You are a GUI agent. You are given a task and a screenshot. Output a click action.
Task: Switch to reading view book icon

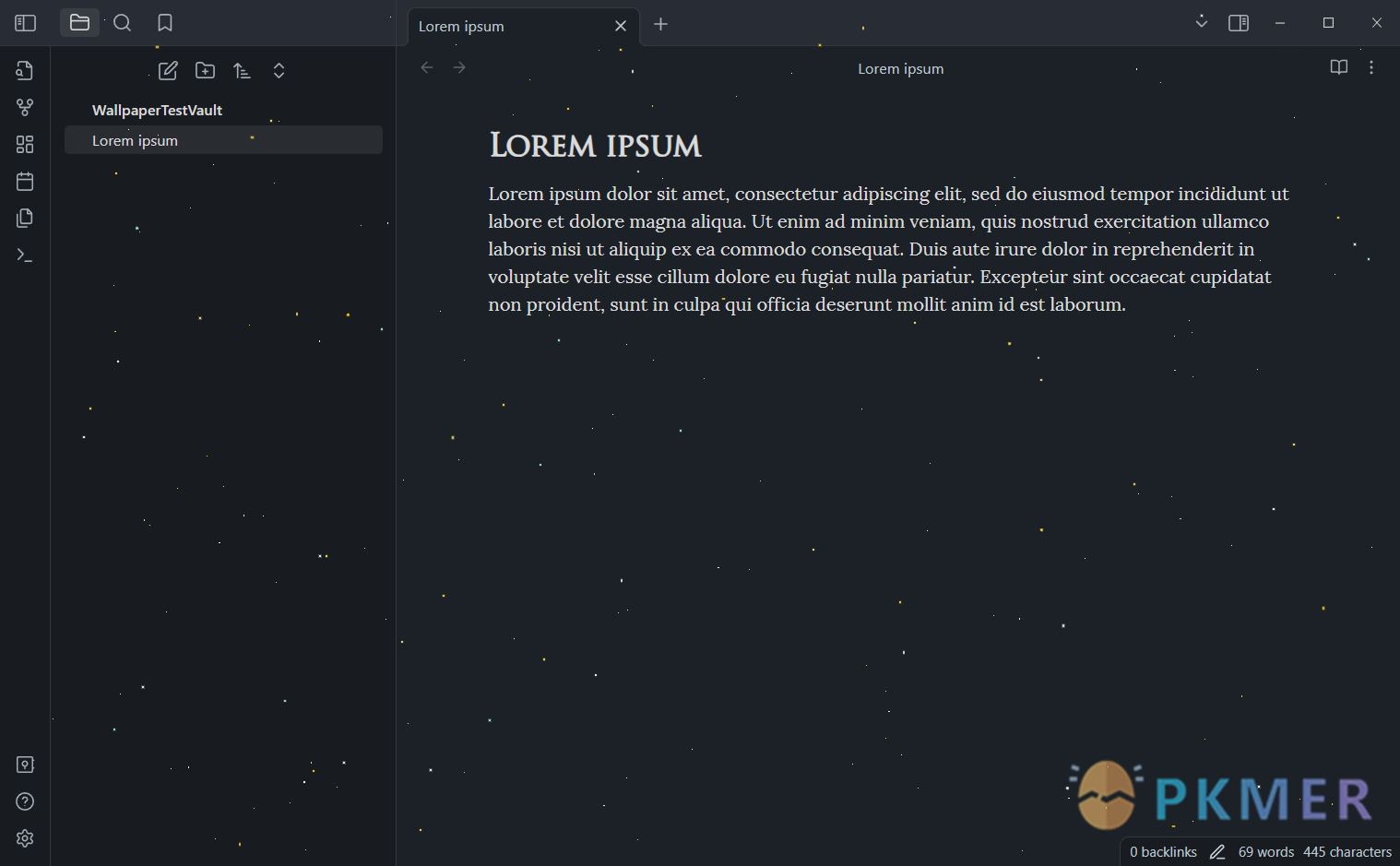[1339, 67]
